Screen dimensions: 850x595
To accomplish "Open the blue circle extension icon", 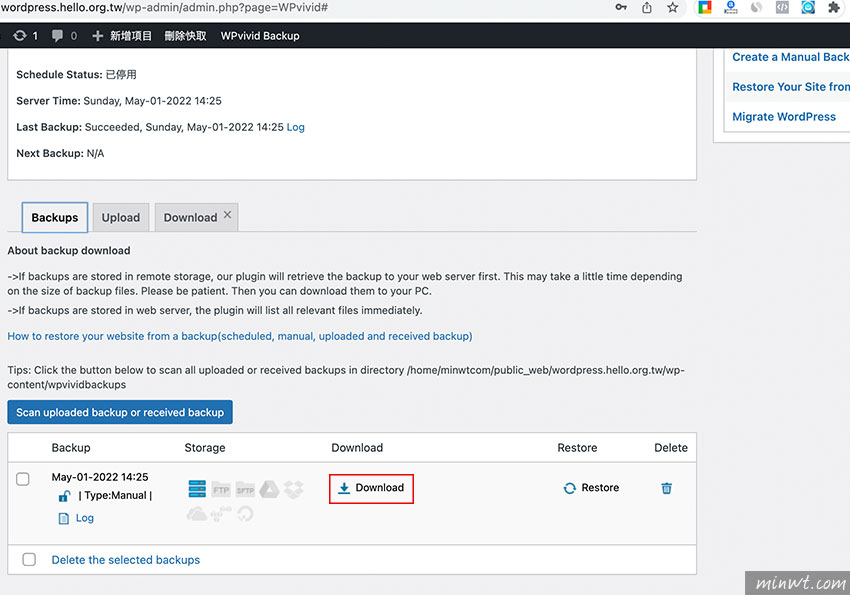I will (x=731, y=8).
